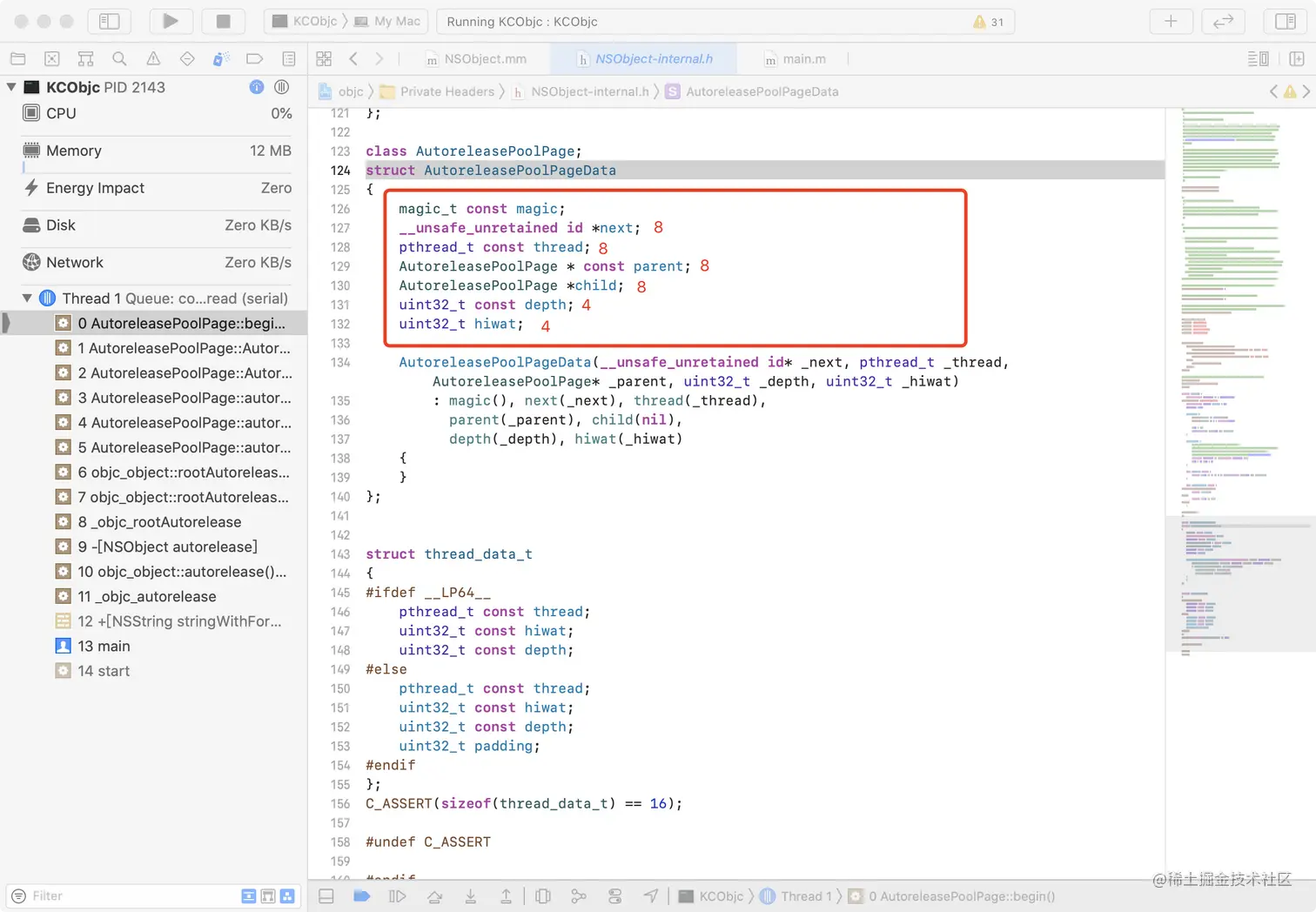Switch to the main.m tab
This screenshot has width=1316, height=912.
click(795, 58)
